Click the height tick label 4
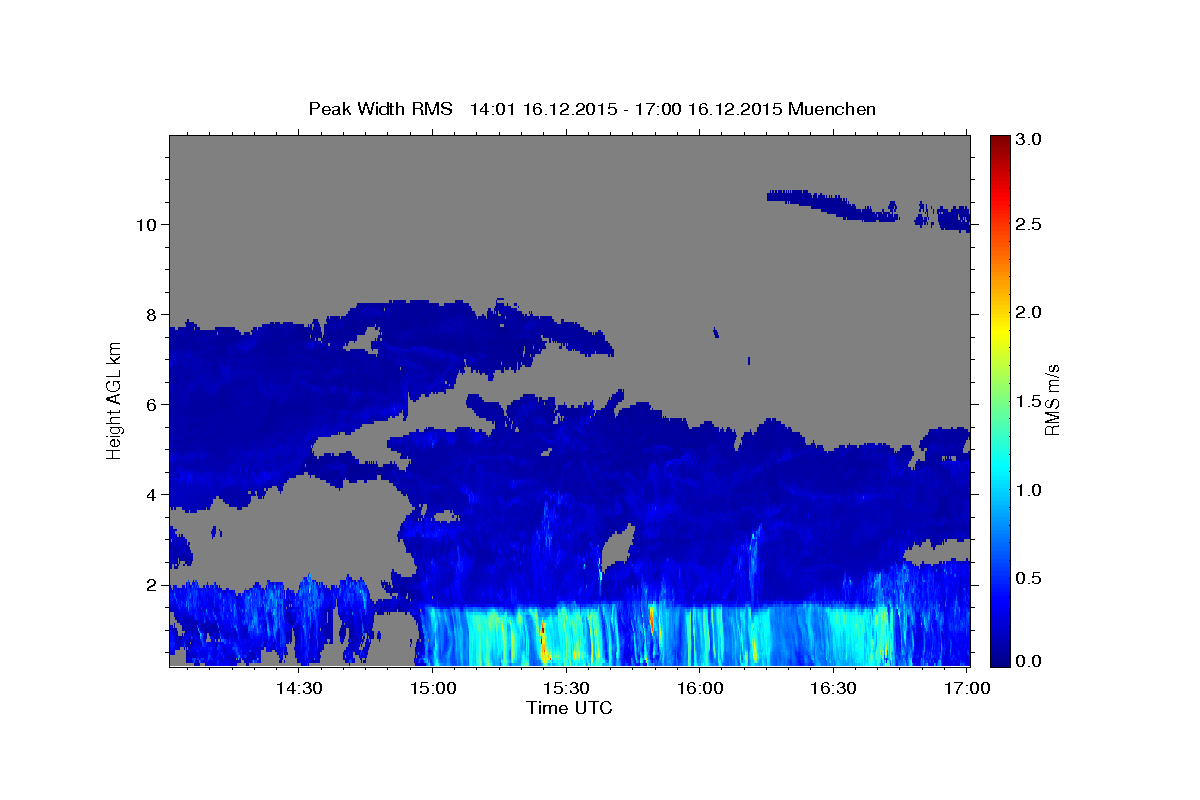This screenshot has height=800, width=1200. (152, 495)
